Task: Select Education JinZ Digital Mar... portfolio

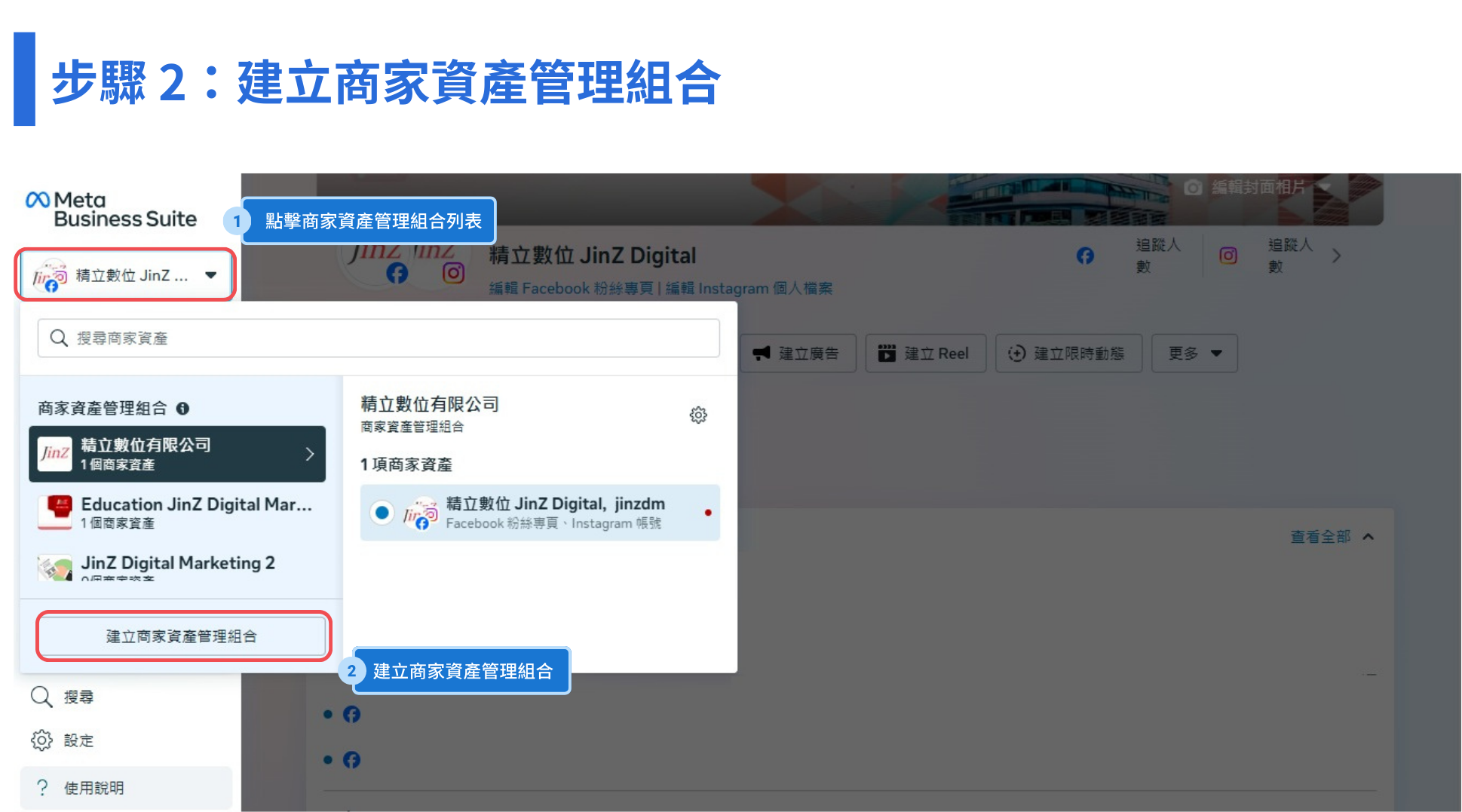Action: (177, 513)
